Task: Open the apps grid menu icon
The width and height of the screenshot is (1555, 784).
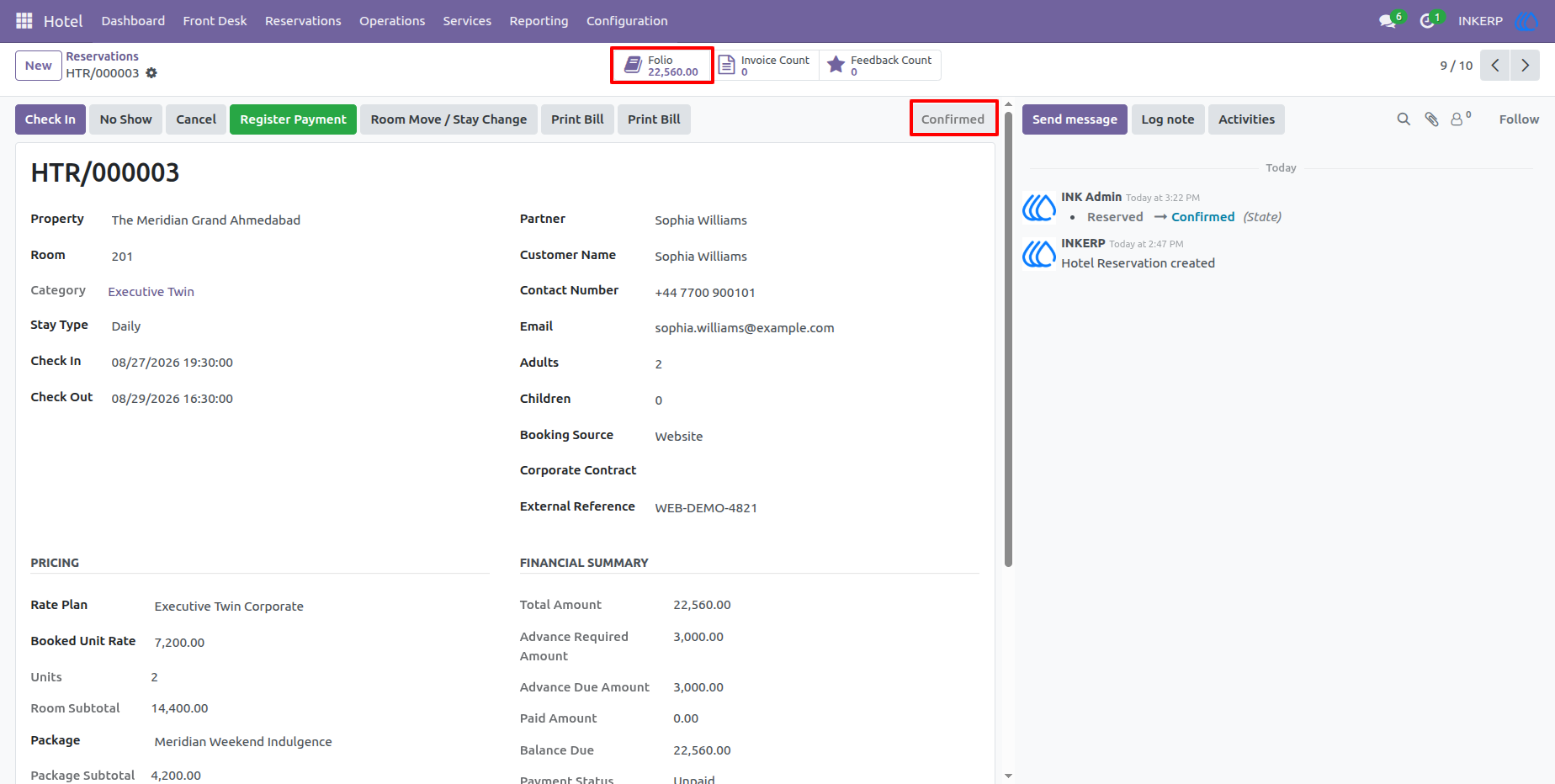Action: point(24,20)
